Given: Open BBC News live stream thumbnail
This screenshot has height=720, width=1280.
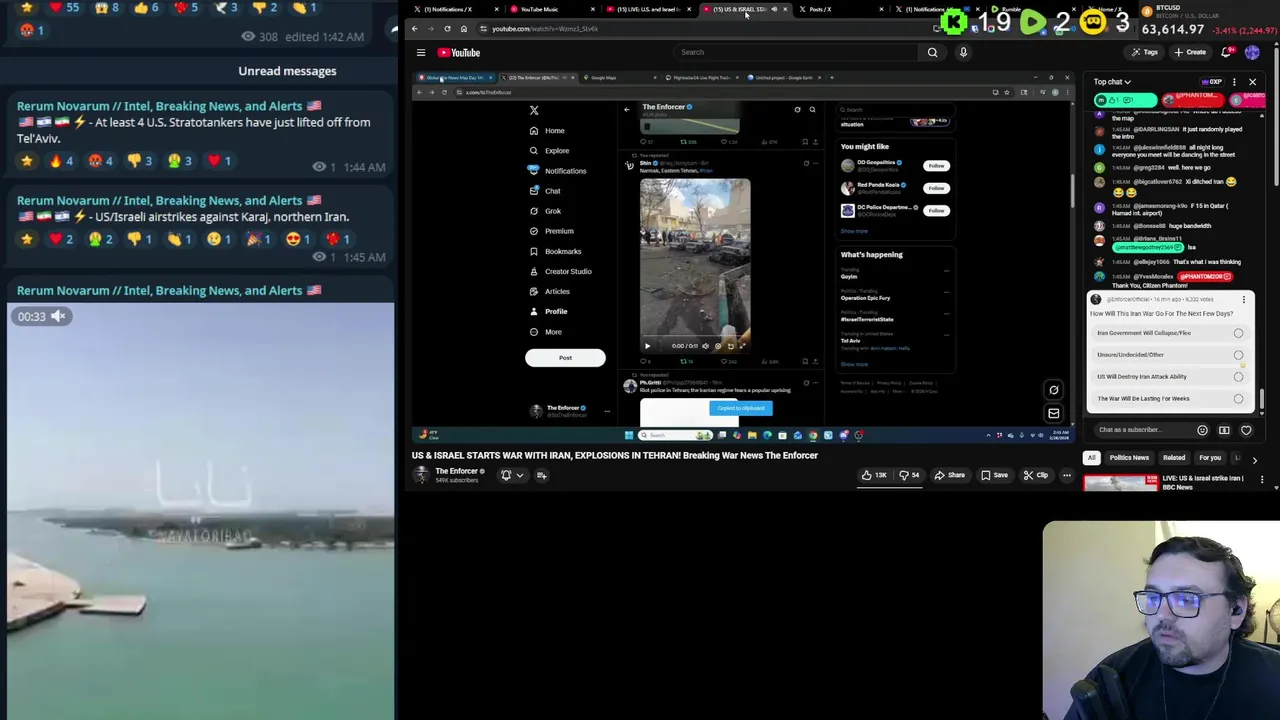Looking at the screenshot, I should [1121, 483].
